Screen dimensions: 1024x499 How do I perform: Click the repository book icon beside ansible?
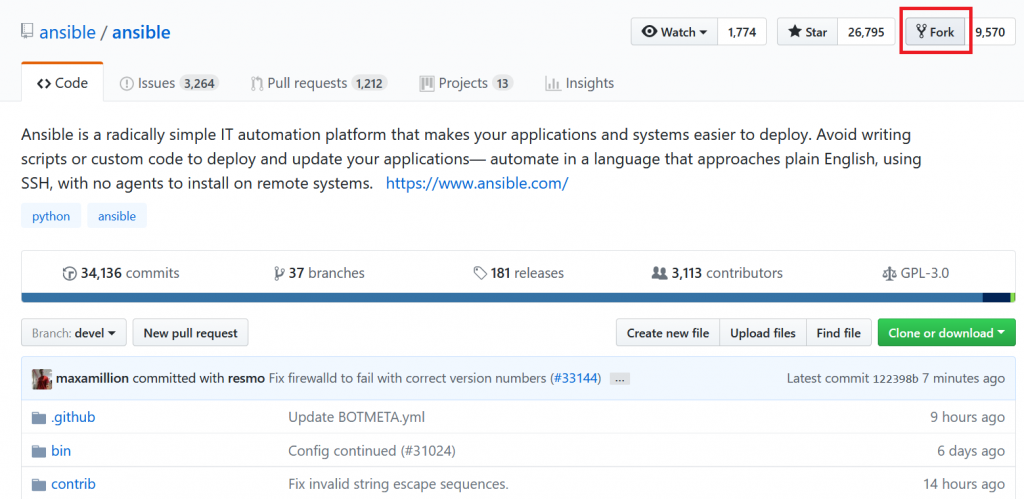tap(27, 31)
